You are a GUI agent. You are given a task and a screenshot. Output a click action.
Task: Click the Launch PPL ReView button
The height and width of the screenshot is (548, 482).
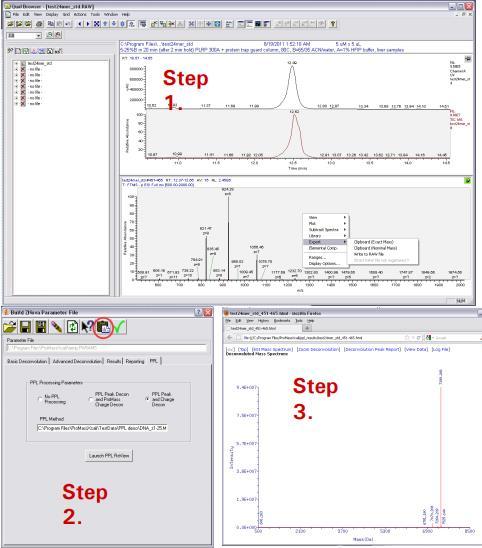(109, 456)
